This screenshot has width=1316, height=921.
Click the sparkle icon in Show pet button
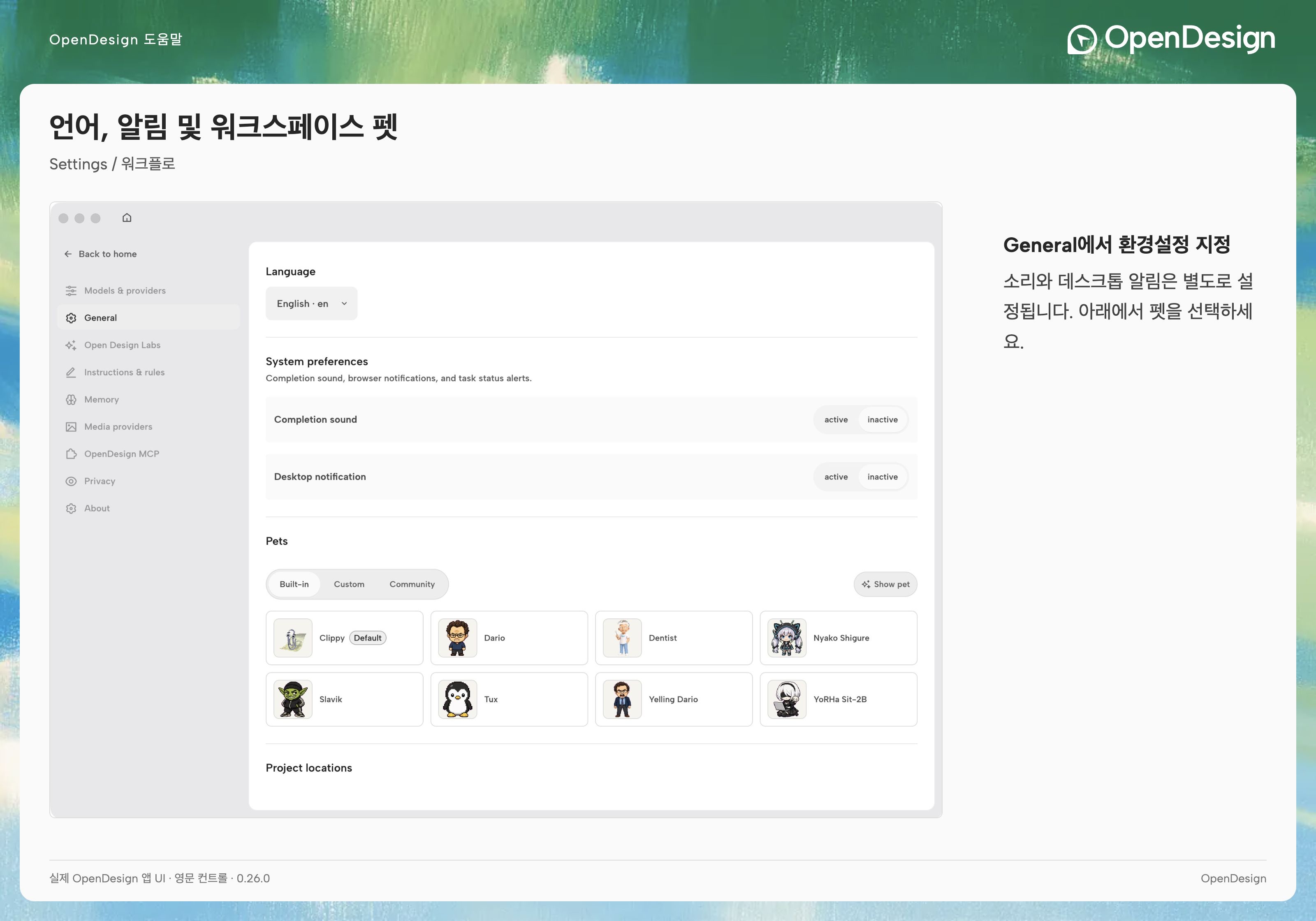866,585
